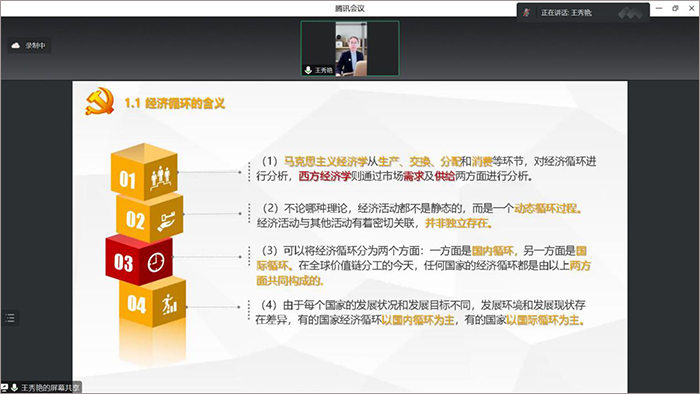The image size is (700, 394).
Task: Click the 正在讲话: 王秀艳 speaker label
Action: 567,13
